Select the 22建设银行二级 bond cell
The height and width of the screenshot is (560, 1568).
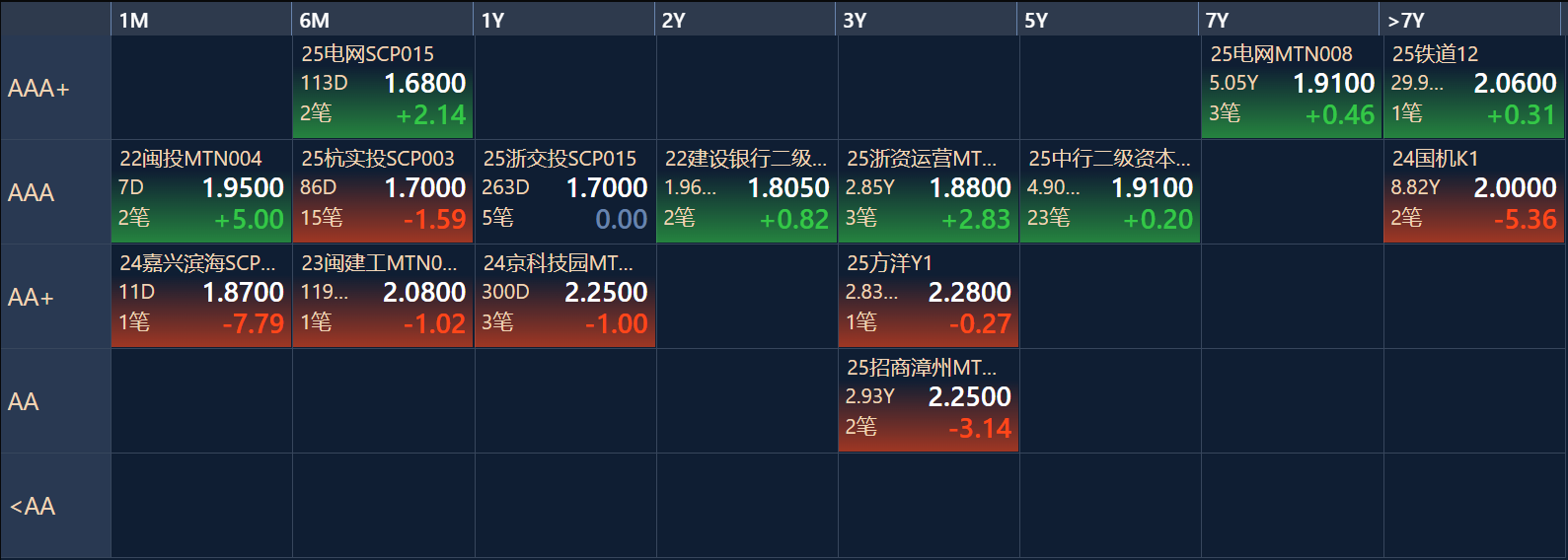747,191
